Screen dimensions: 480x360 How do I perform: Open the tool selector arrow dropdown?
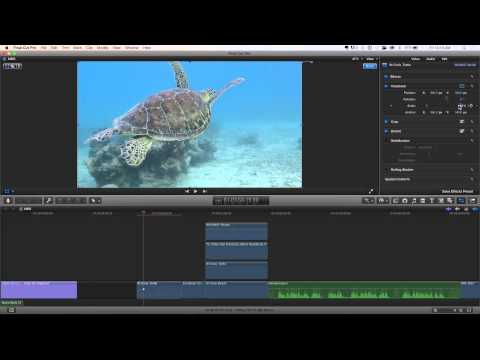pyautogui.click(x=95, y=200)
